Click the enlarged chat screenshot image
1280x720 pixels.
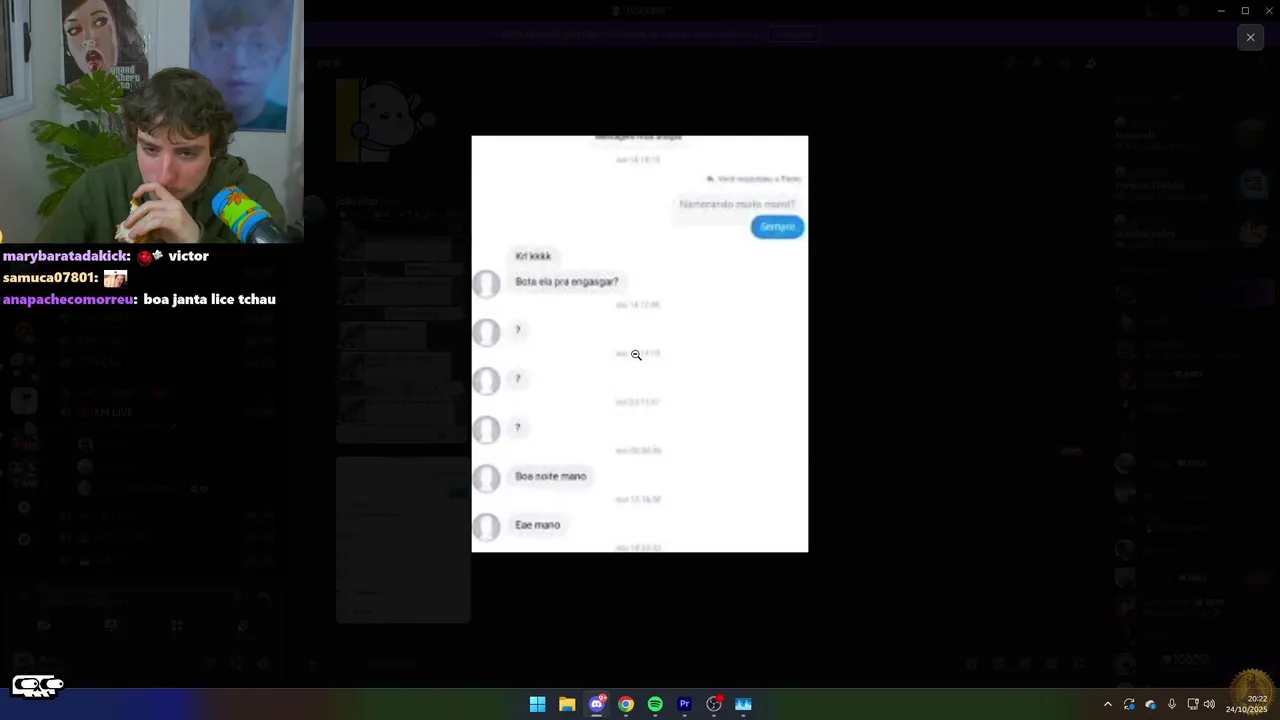click(x=640, y=344)
